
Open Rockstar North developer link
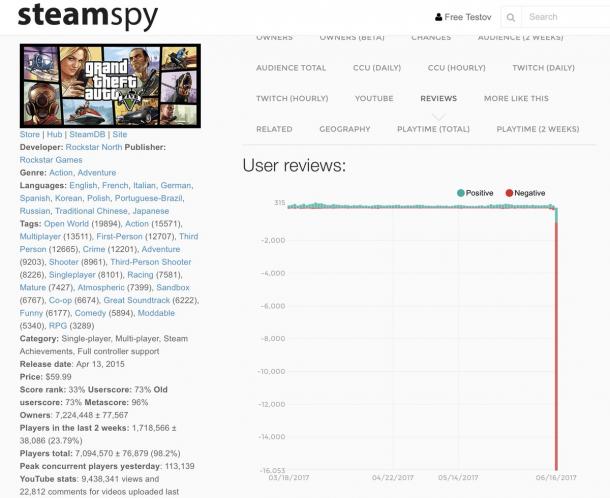[94, 147]
